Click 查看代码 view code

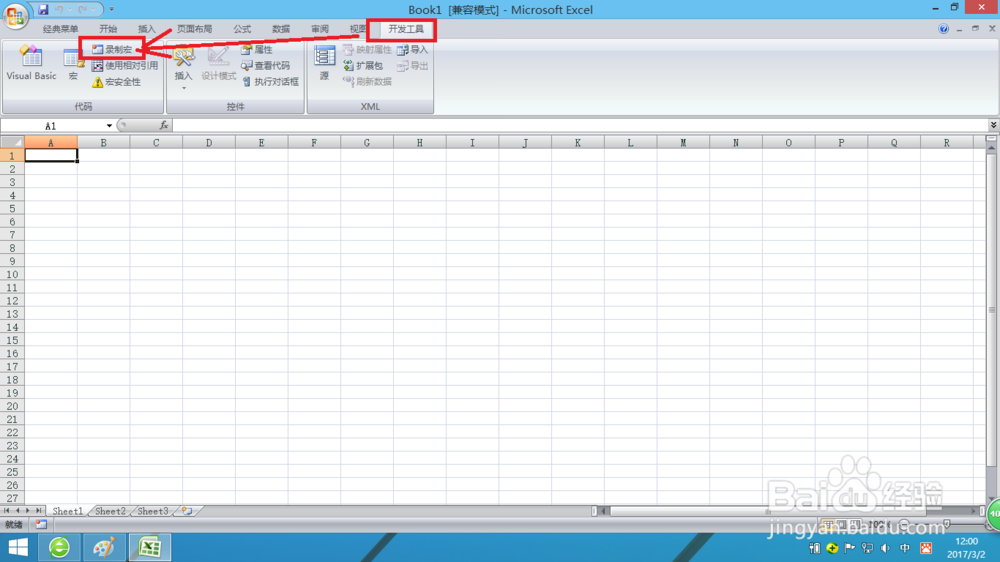click(265, 66)
